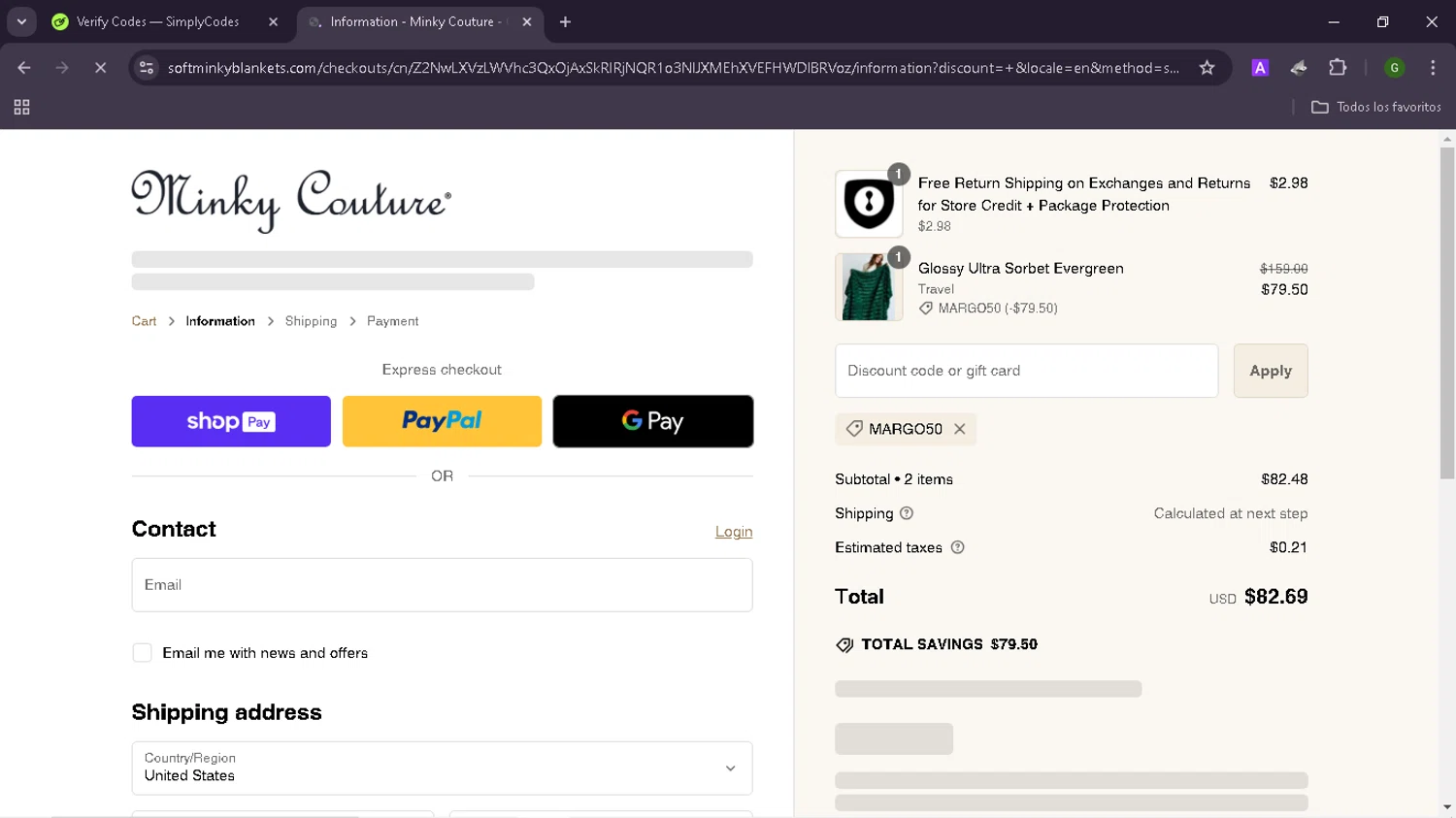Image resolution: width=1456 pixels, height=818 pixels.
Task: Focus the Email input field
Action: (442, 585)
